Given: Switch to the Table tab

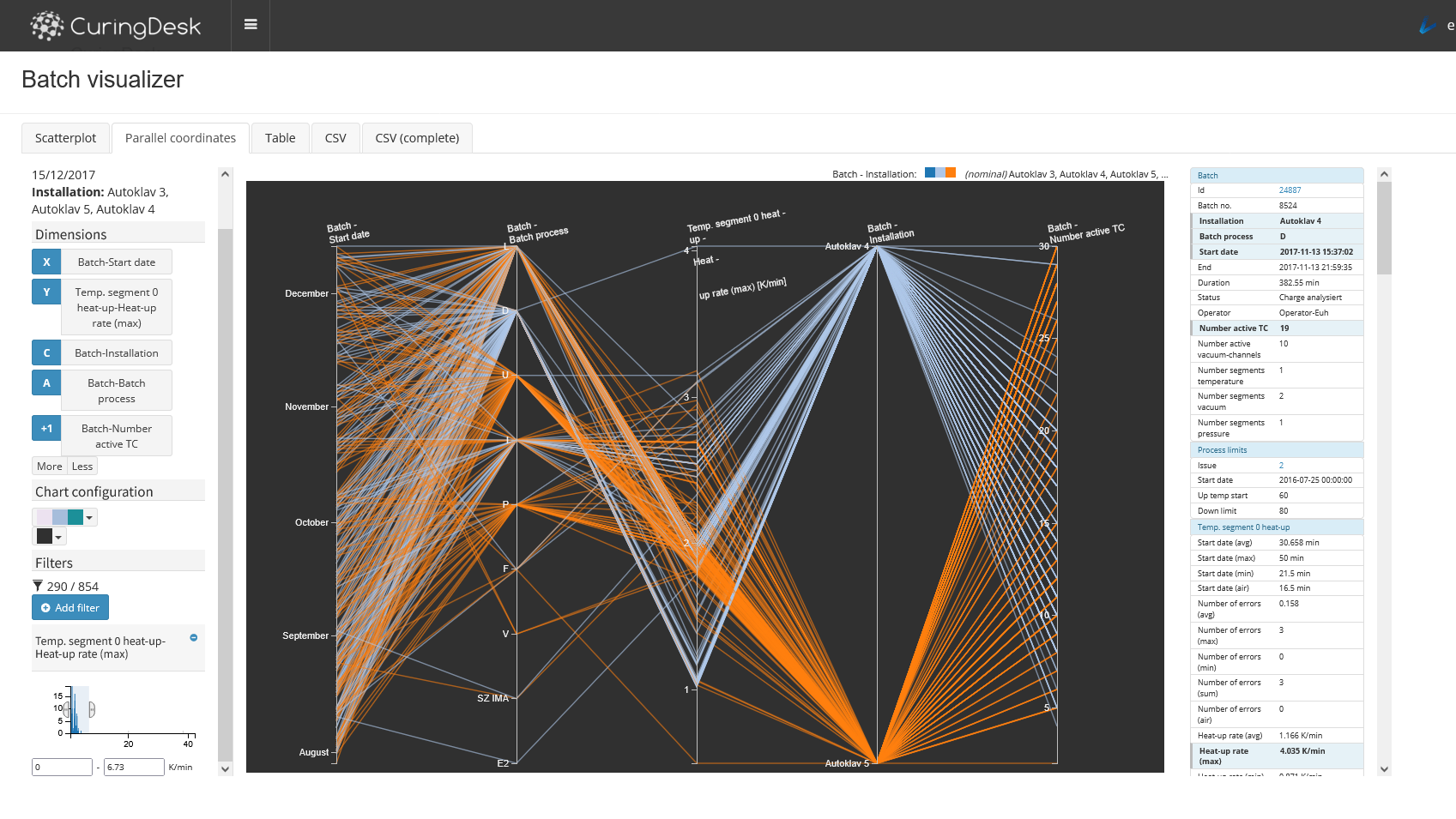Looking at the screenshot, I should tap(280, 138).
